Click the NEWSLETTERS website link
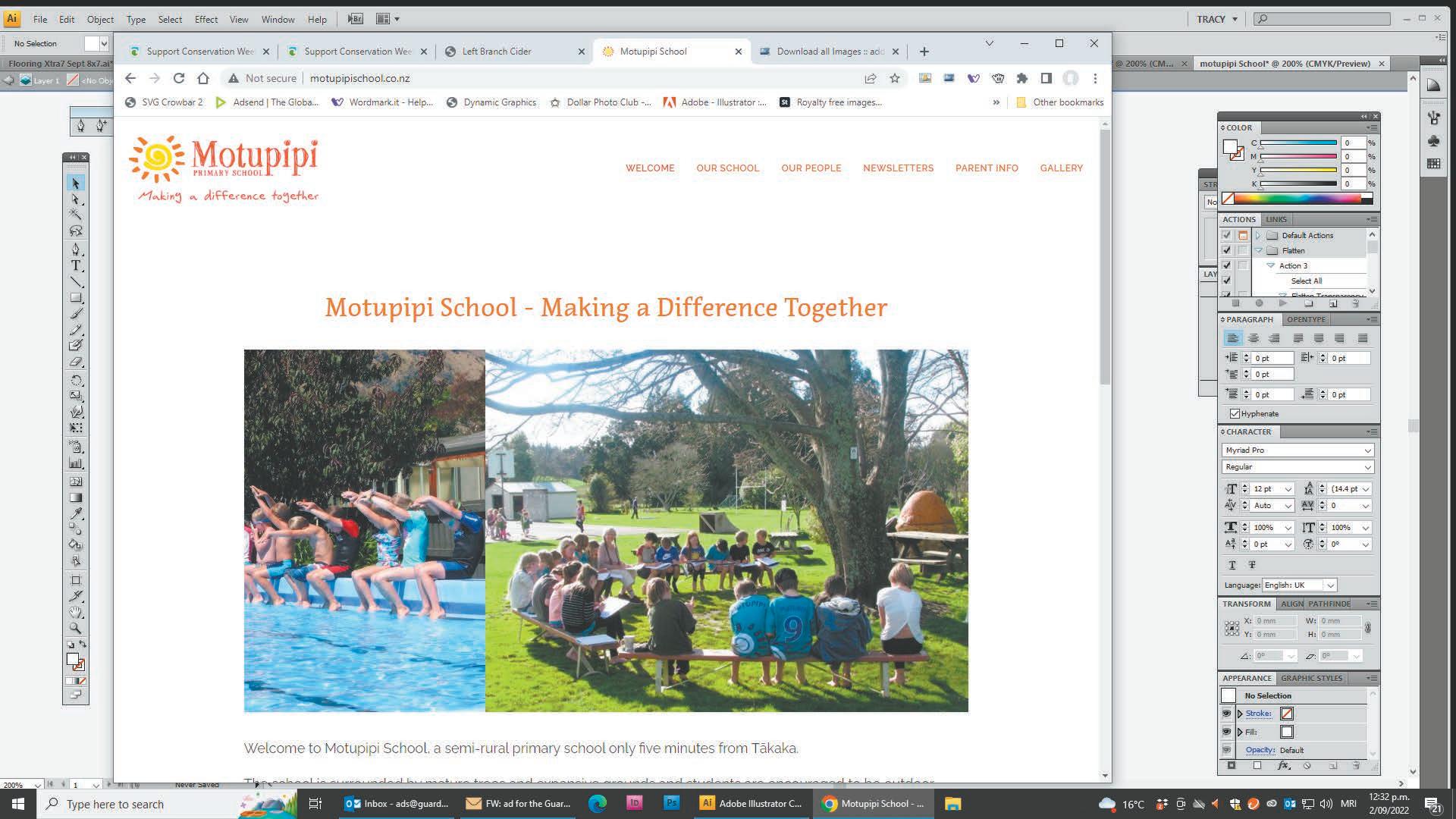 tap(898, 168)
